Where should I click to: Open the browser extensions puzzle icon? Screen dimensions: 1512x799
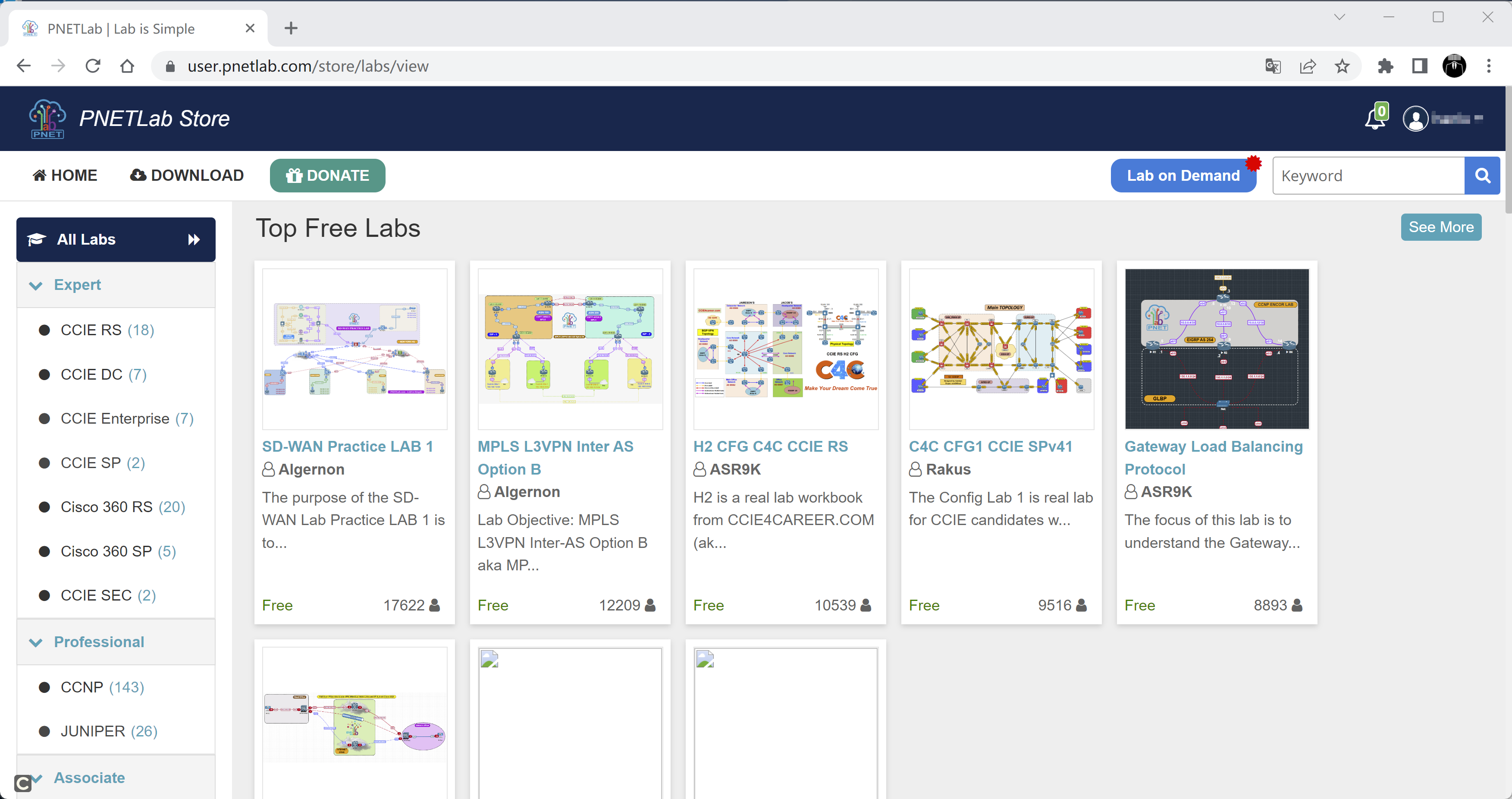click(x=1385, y=66)
